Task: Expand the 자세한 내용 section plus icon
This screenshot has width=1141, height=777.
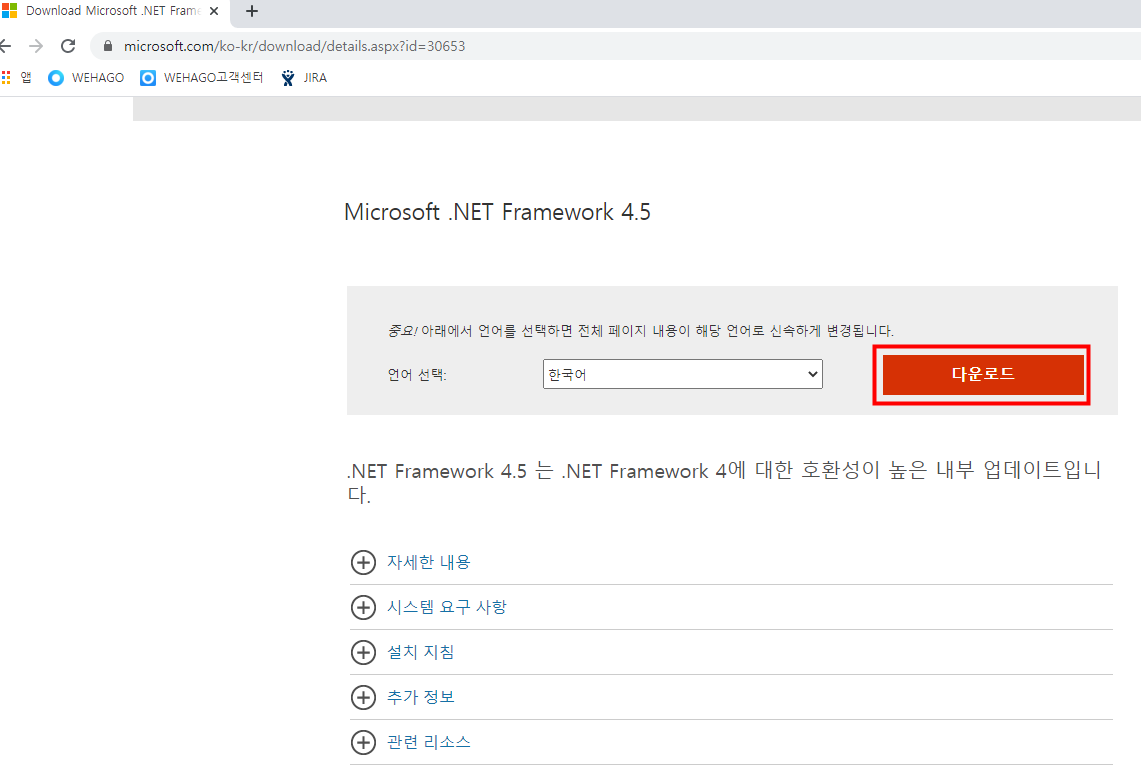Action: coord(363,562)
